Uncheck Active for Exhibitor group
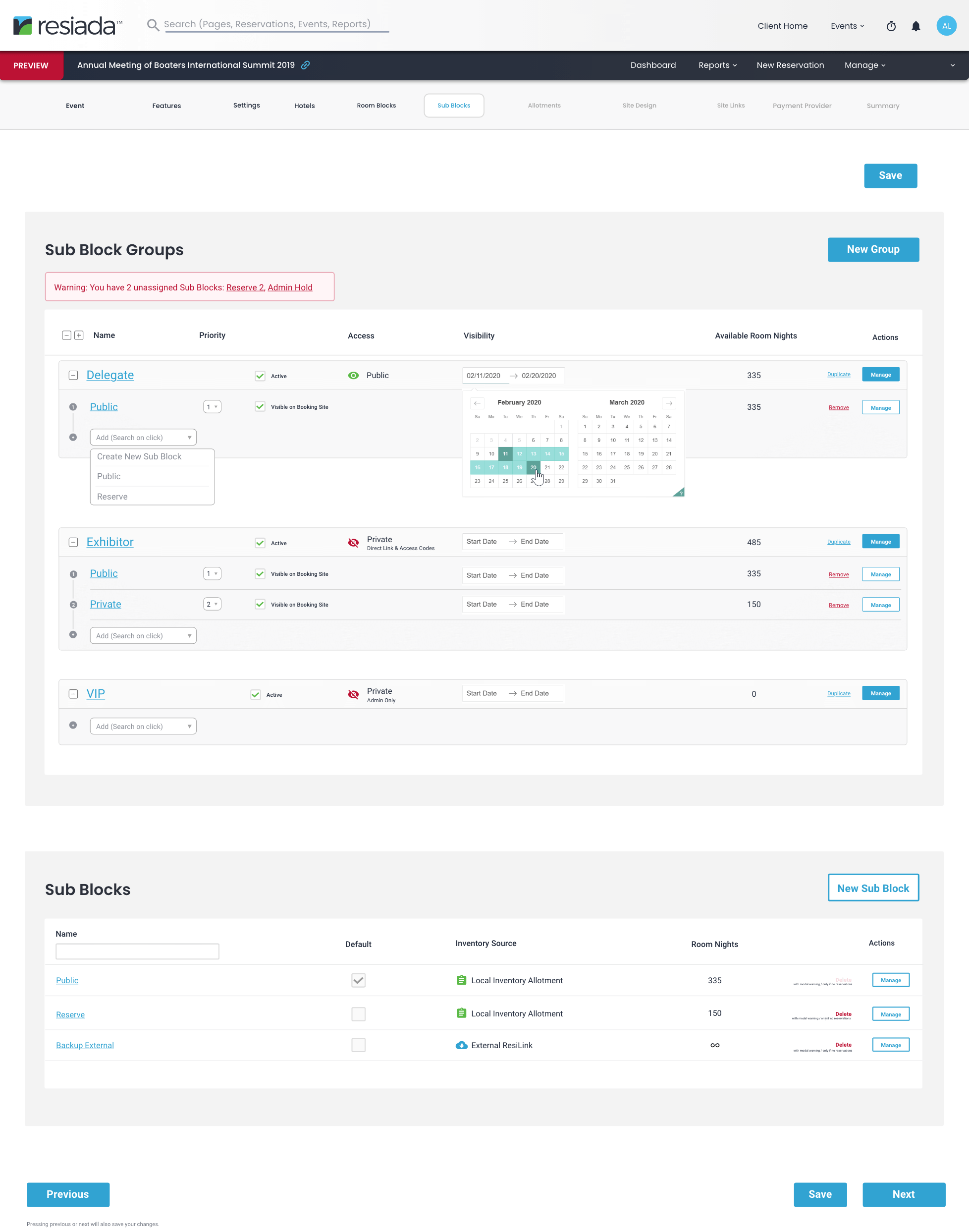The width and height of the screenshot is (969, 1232). (x=260, y=543)
